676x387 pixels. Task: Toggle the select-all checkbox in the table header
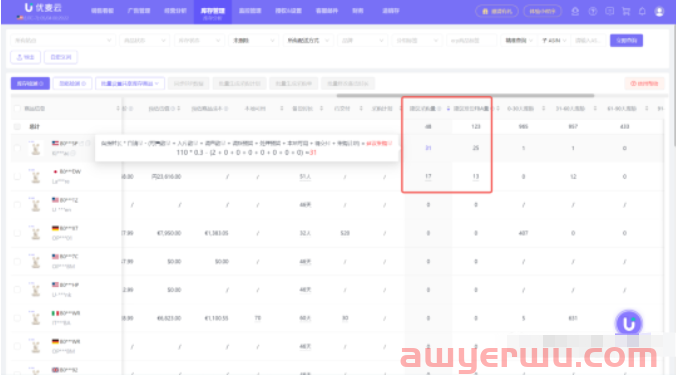(17, 109)
